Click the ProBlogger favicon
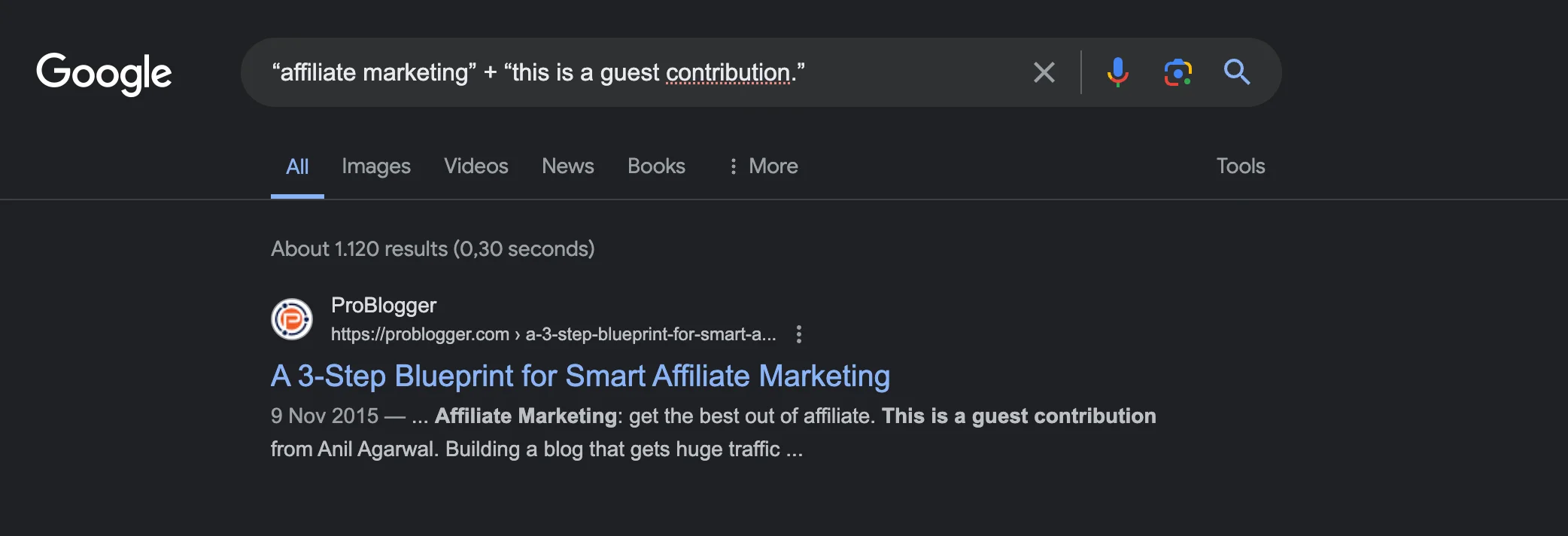Viewport: 1568px width, 536px height. point(292,319)
